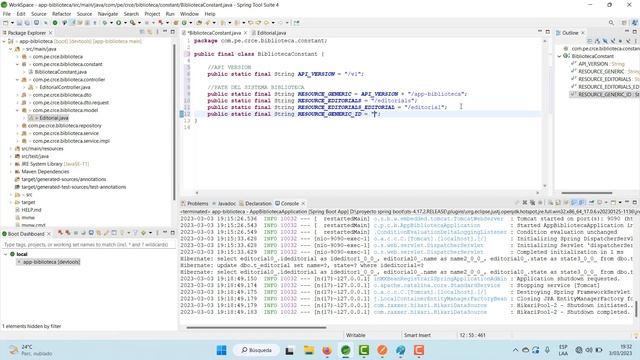Close the Package Explorer view tab
This screenshot has height=360, width=640.
pos(51,33)
